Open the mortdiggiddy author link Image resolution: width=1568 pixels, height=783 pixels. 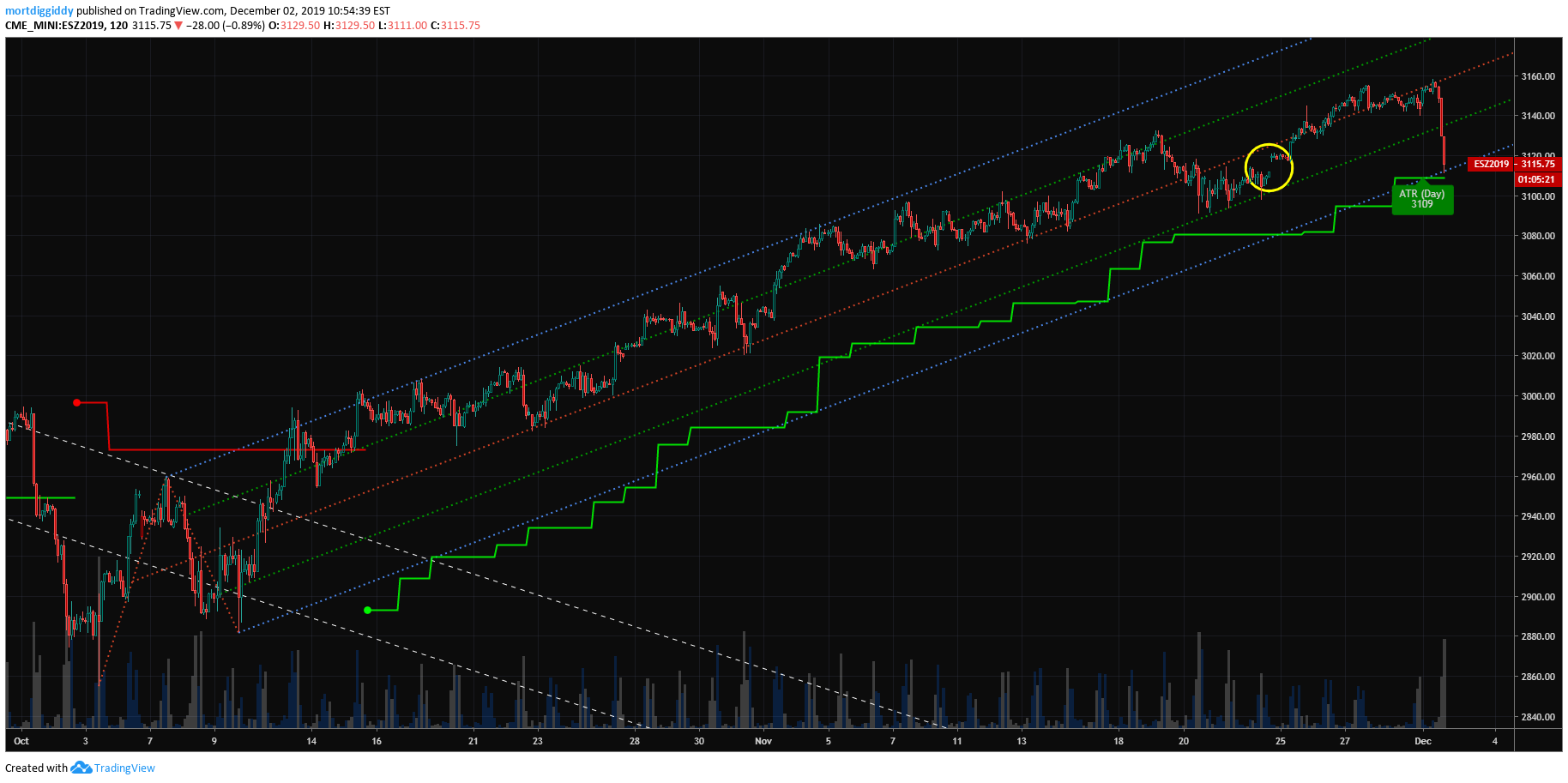tap(39, 11)
